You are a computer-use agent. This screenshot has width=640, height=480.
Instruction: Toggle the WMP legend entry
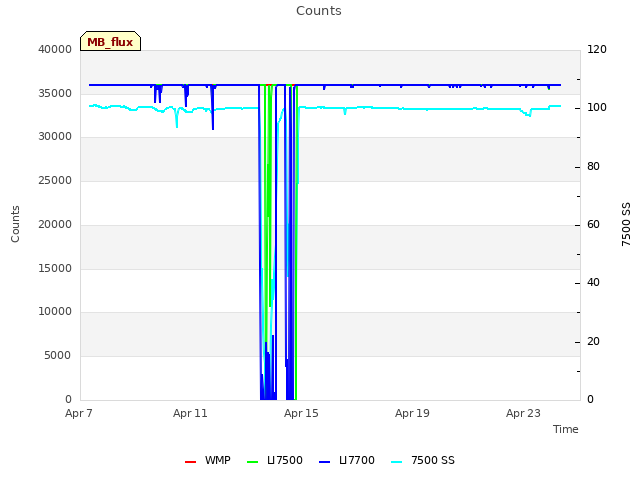(x=208, y=460)
